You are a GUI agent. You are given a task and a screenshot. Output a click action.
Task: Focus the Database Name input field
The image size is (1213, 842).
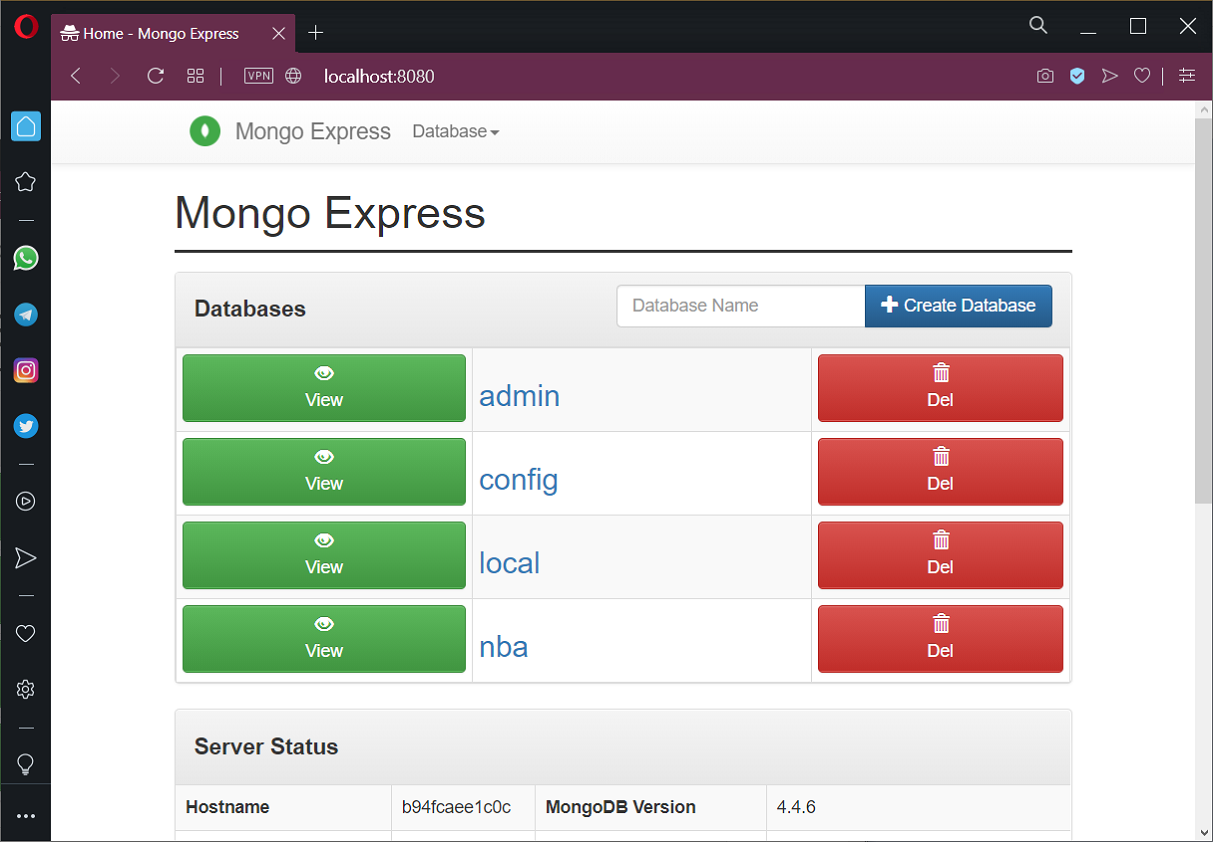click(x=741, y=306)
